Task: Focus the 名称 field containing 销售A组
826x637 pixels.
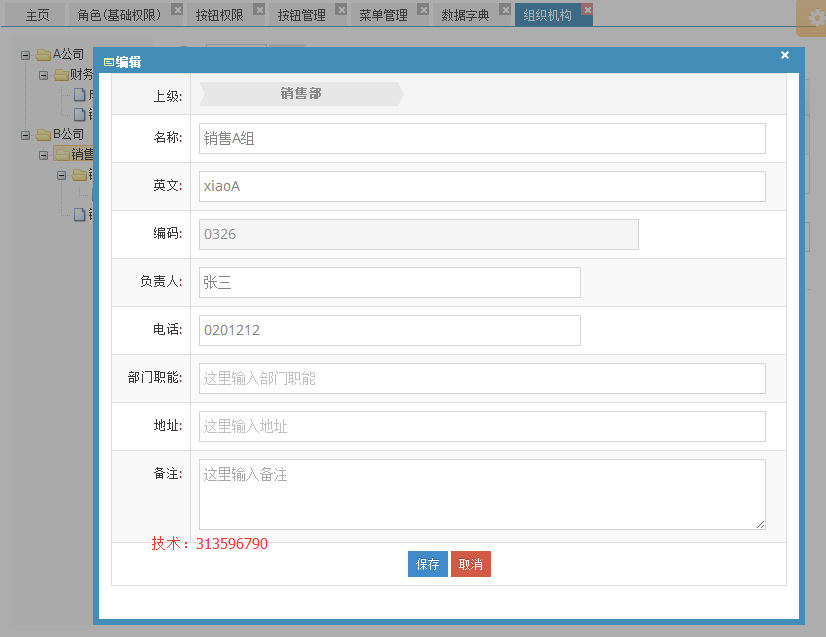Action: [x=482, y=138]
